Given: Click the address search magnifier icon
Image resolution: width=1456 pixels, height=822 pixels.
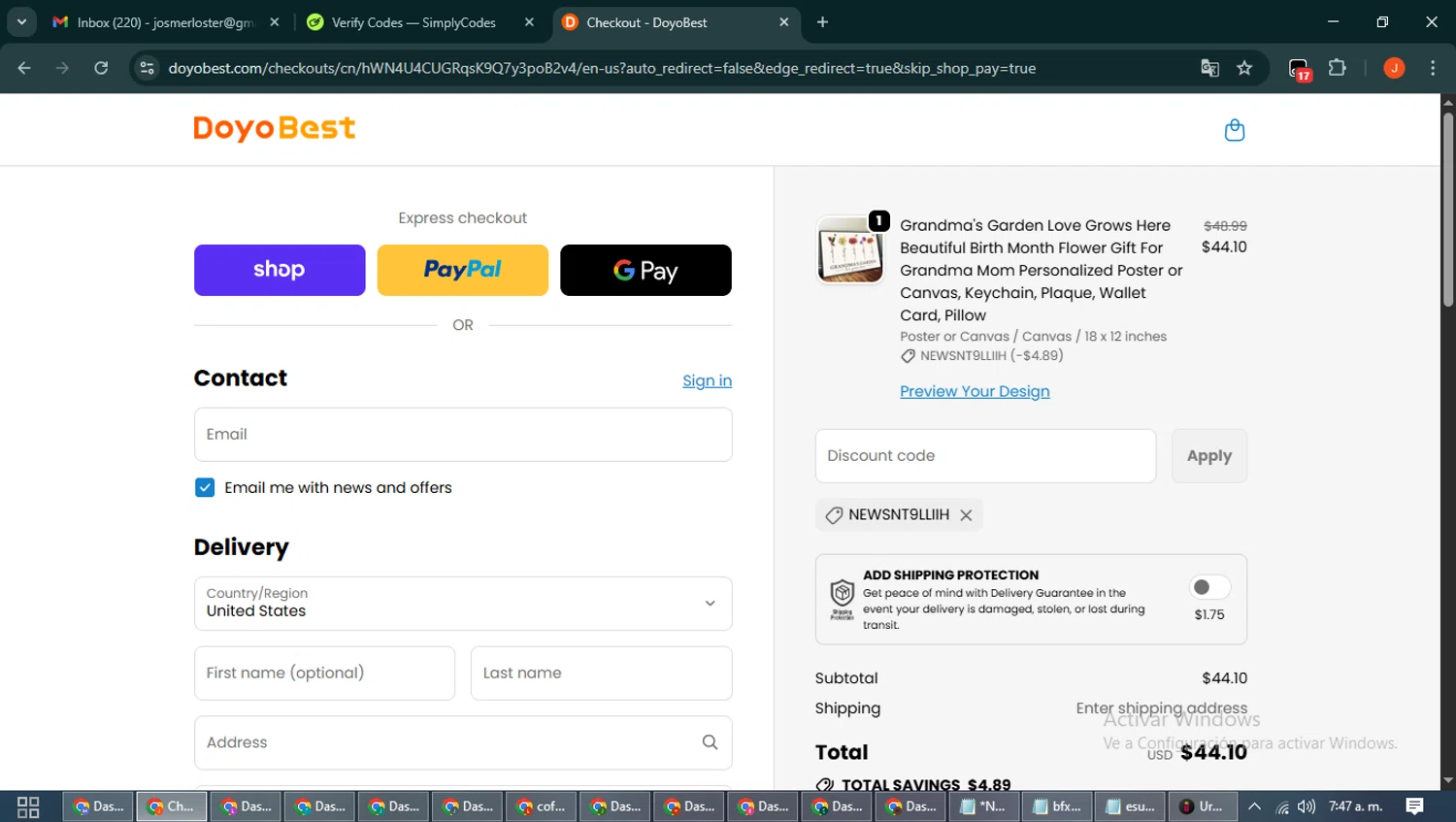Looking at the screenshot, I should tap(710, 742).
